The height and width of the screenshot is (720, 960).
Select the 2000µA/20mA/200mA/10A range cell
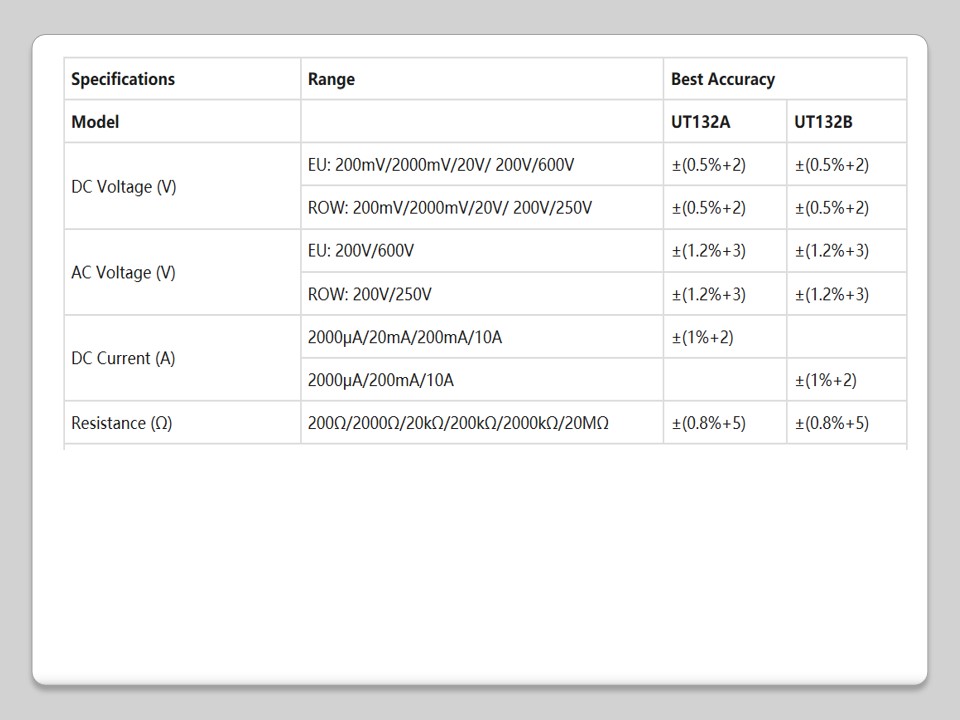point(405,337)
